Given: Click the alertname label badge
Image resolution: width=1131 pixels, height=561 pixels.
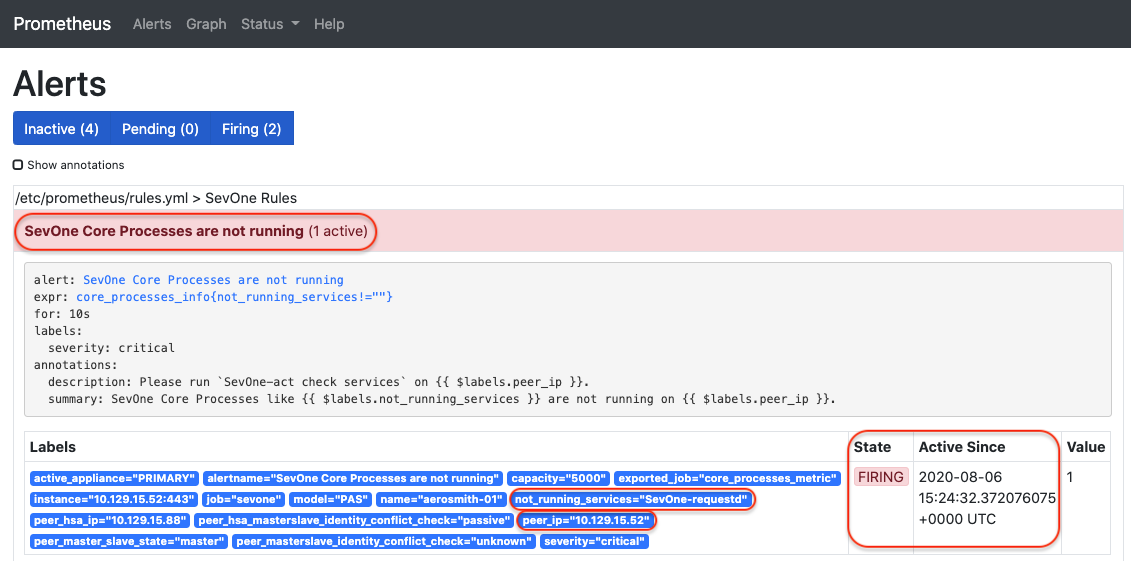Looking at the screenshot, I should pyautogui.click(x=353, y=478).
